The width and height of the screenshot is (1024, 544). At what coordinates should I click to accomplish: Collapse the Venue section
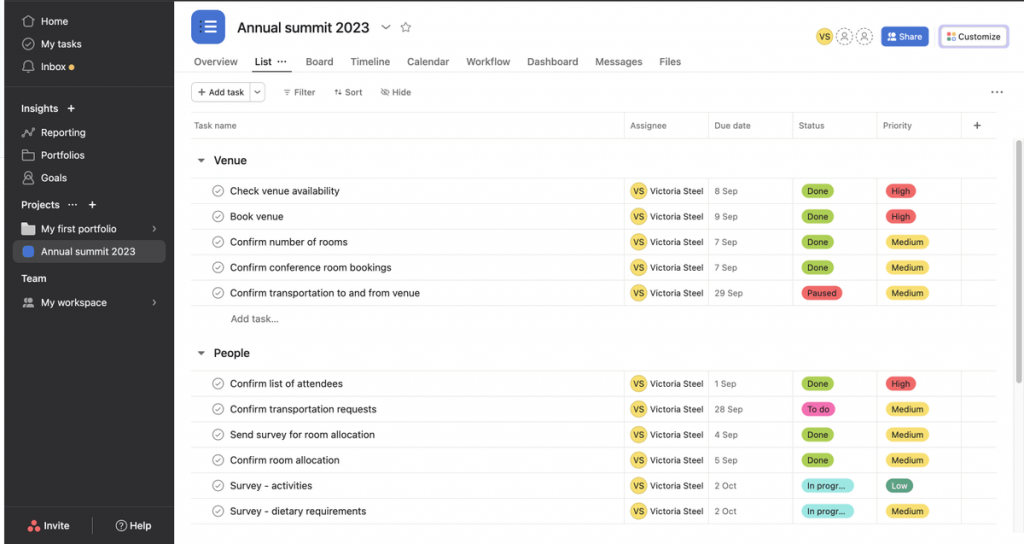[x=201, y=161]
